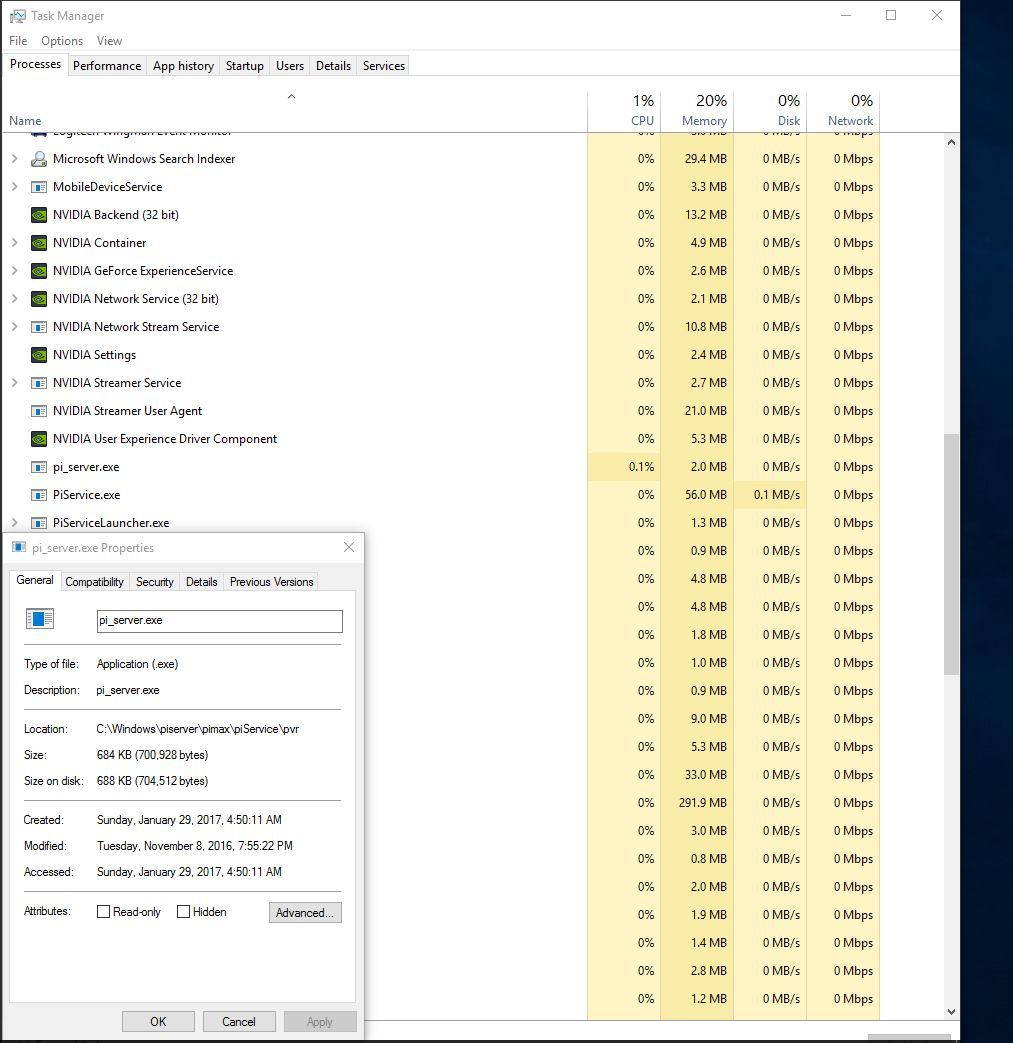Click Cancel in Properties dialog

coord(239,1022)
